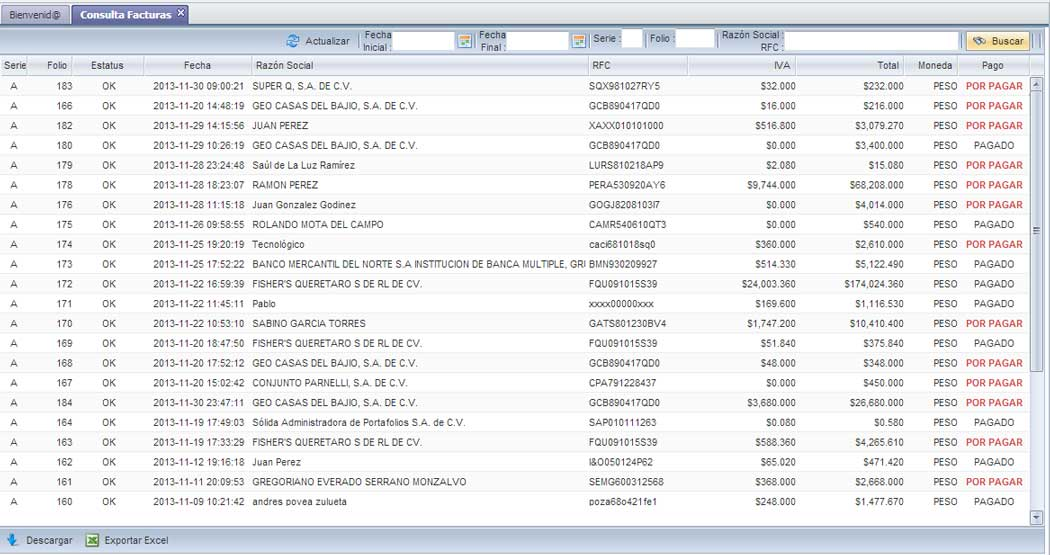
Task: Click the Descargar download arrow icon
Action: coord(13,540)
